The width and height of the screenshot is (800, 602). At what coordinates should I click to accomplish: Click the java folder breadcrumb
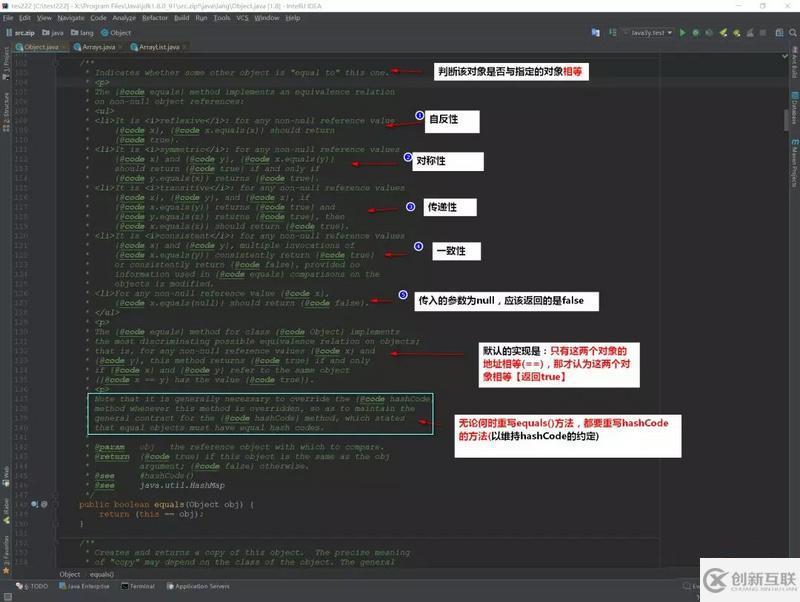pyautogui.click(x=53, y=33)
